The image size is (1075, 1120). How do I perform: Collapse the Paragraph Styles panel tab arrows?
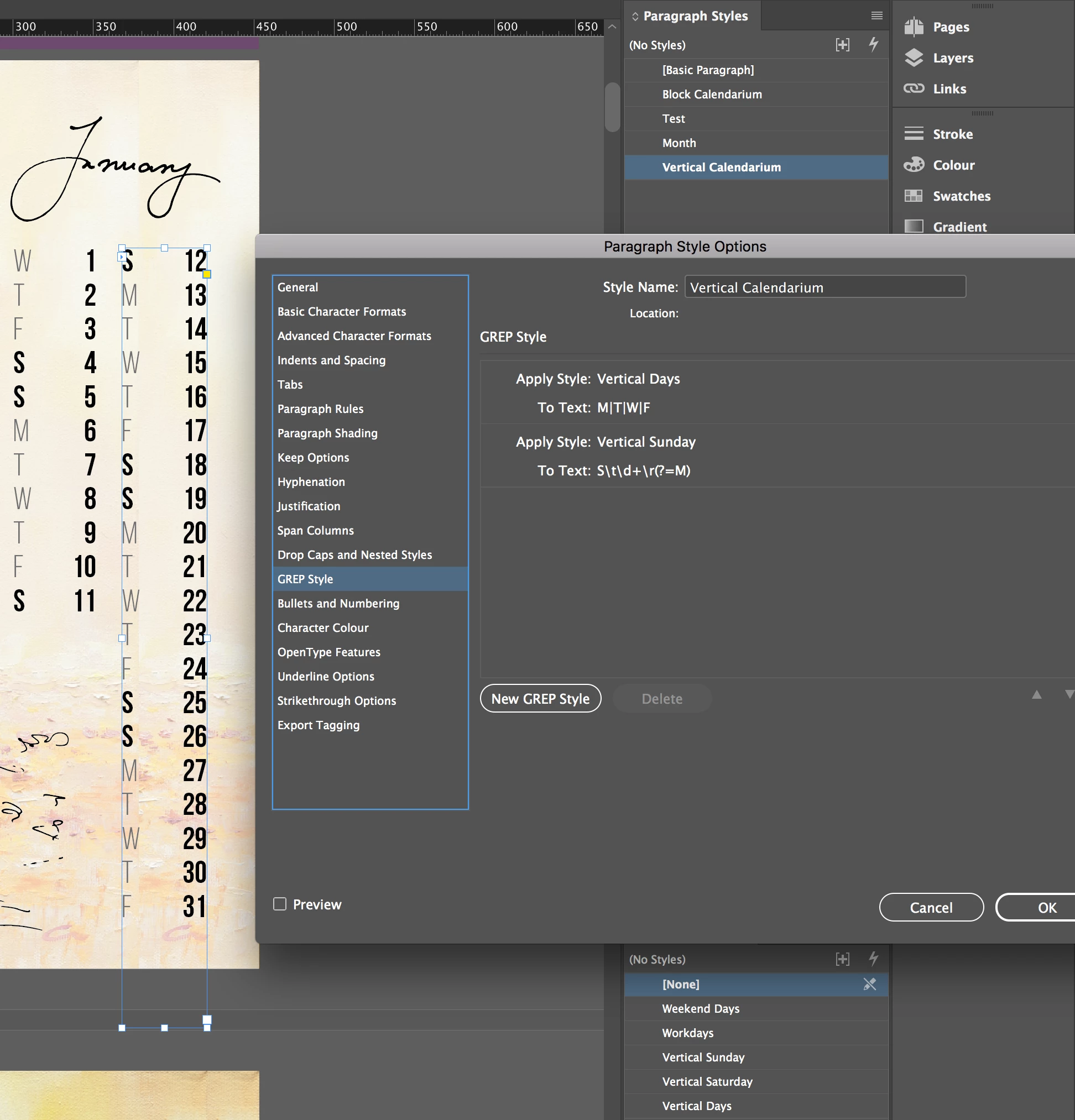click(634, 16)
